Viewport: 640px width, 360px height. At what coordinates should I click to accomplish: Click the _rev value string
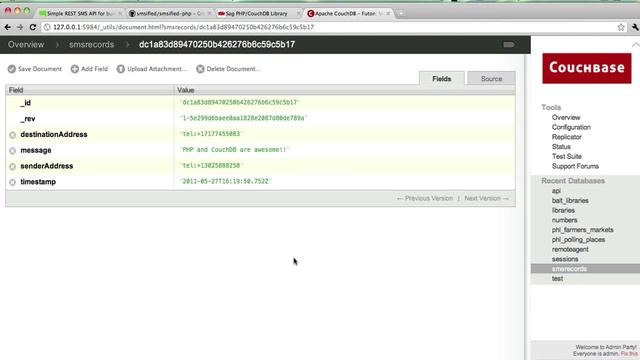coord(243,118)
